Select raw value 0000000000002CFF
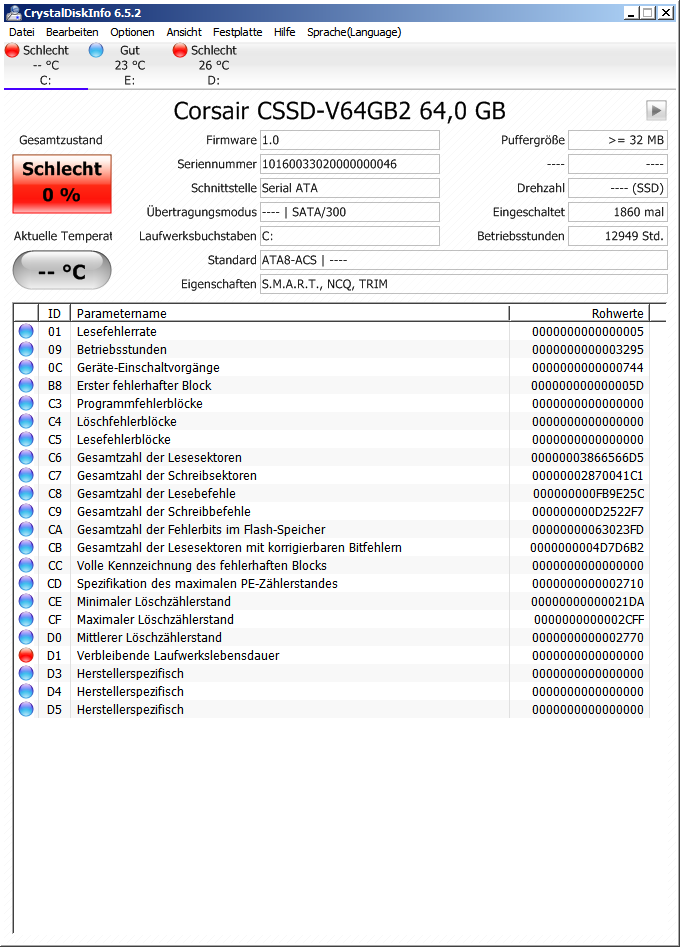 589,620
